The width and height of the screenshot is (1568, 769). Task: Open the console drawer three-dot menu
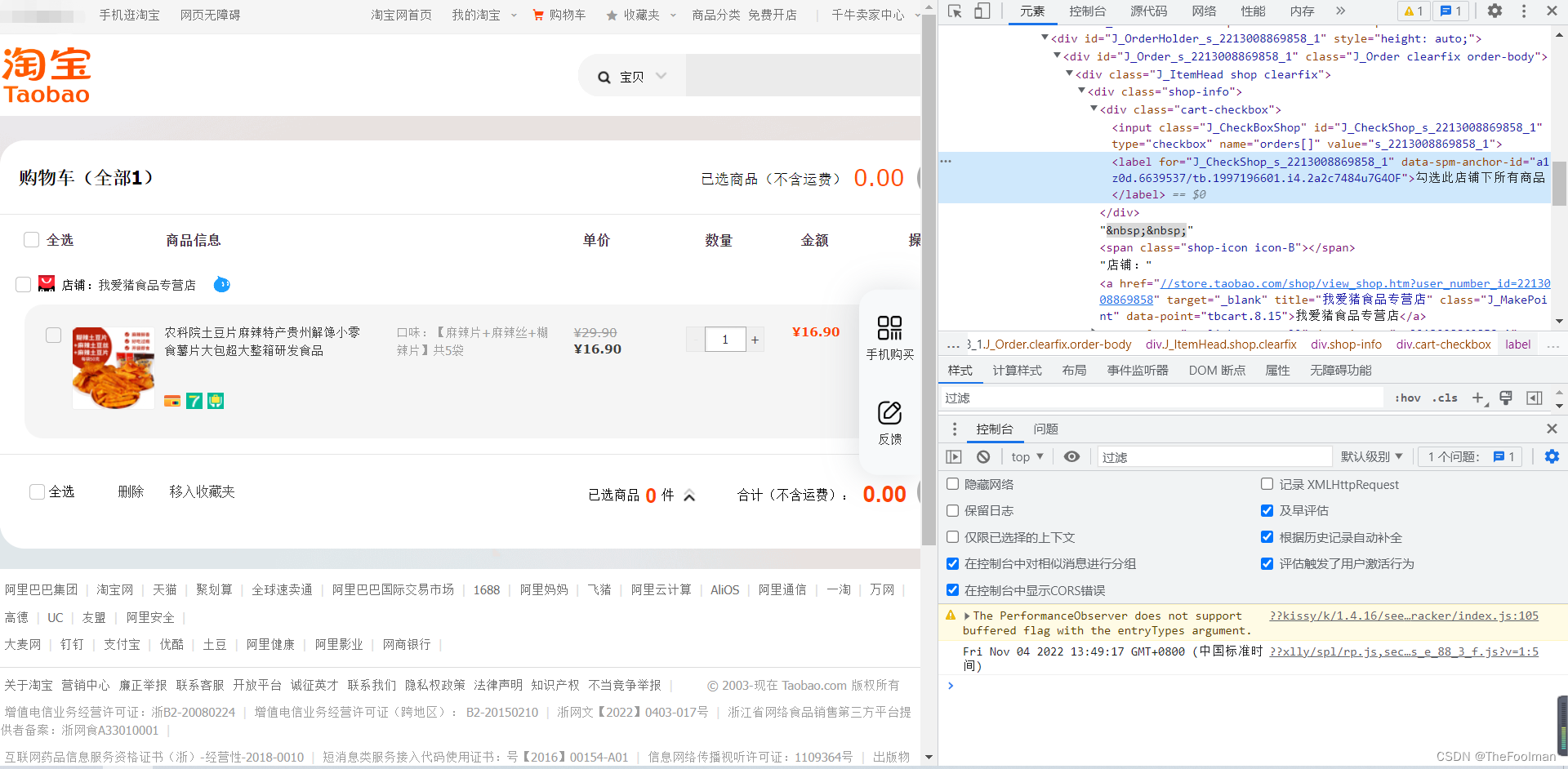pos(954,429)
